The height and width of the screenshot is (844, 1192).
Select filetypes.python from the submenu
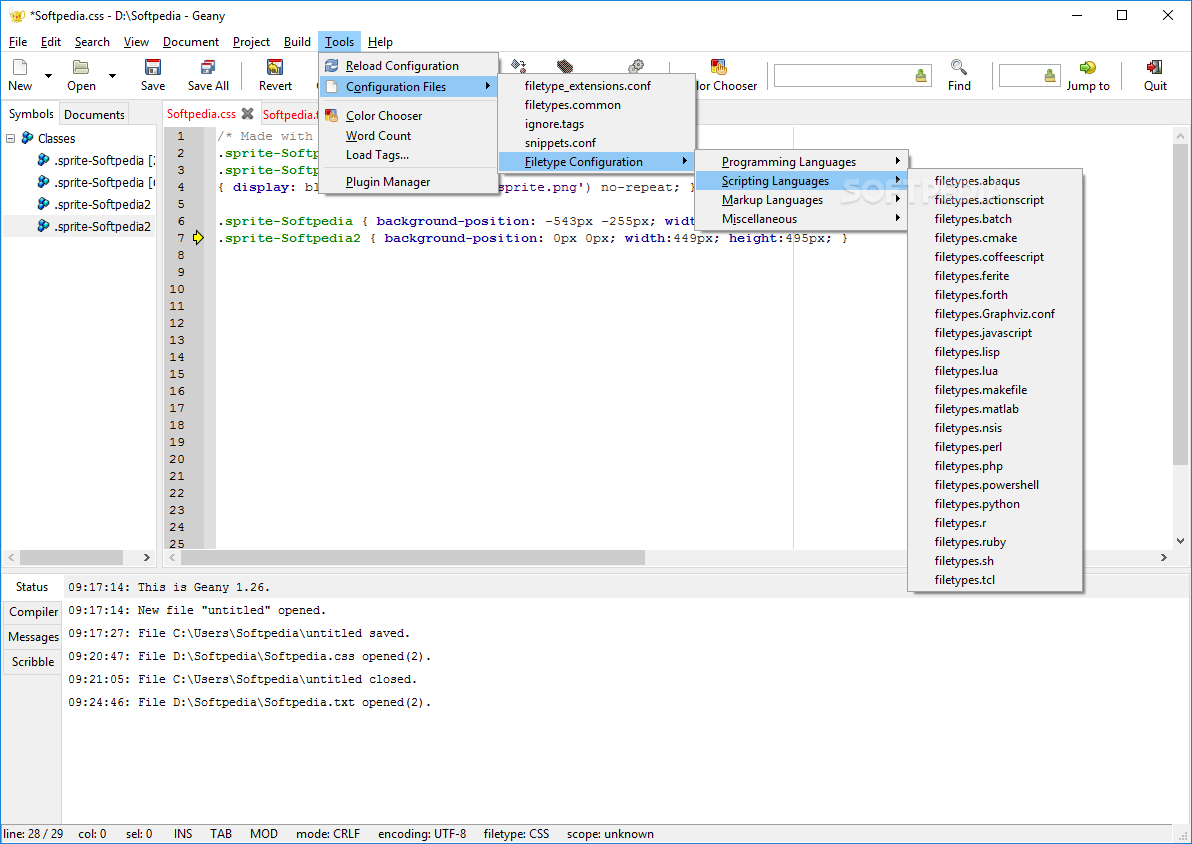pos(977,504)
